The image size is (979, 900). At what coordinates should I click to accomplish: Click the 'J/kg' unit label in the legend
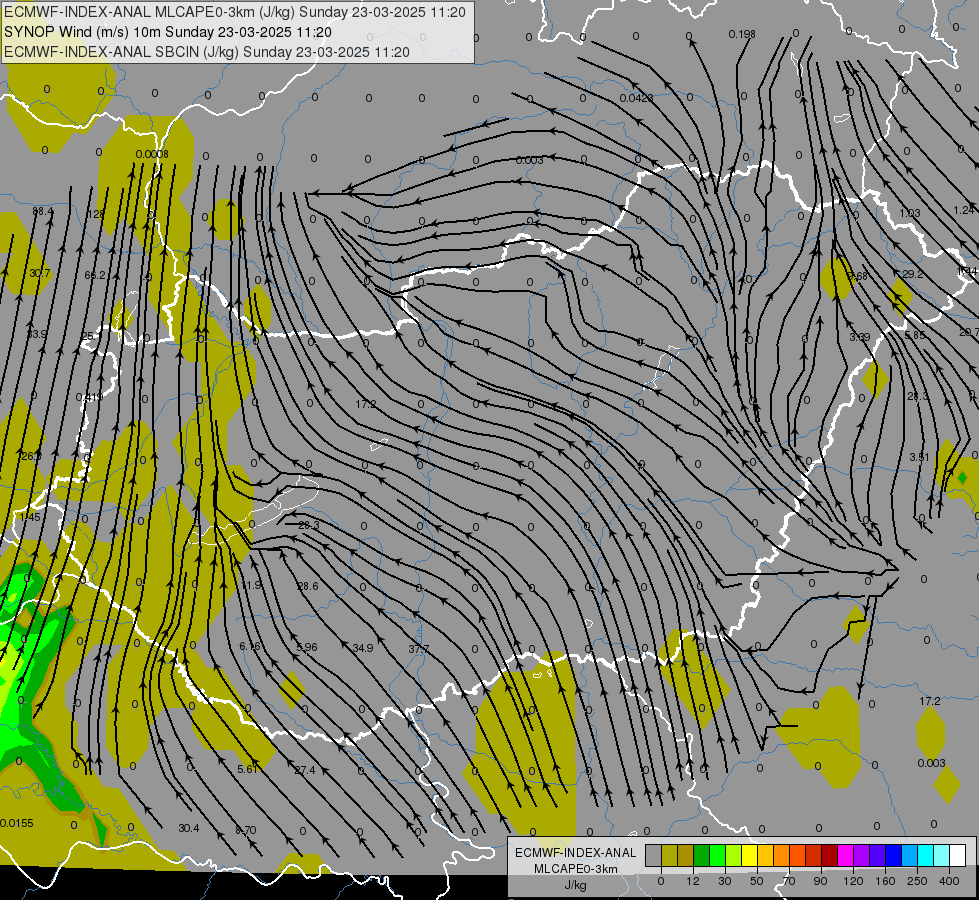tap(576, 885)
